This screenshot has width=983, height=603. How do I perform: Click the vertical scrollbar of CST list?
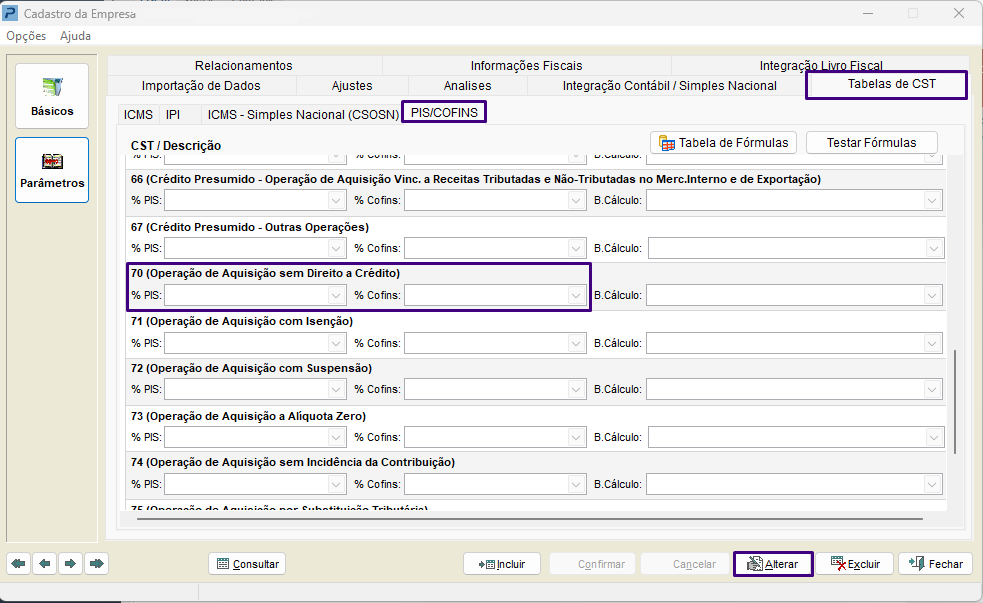(955, 401)
